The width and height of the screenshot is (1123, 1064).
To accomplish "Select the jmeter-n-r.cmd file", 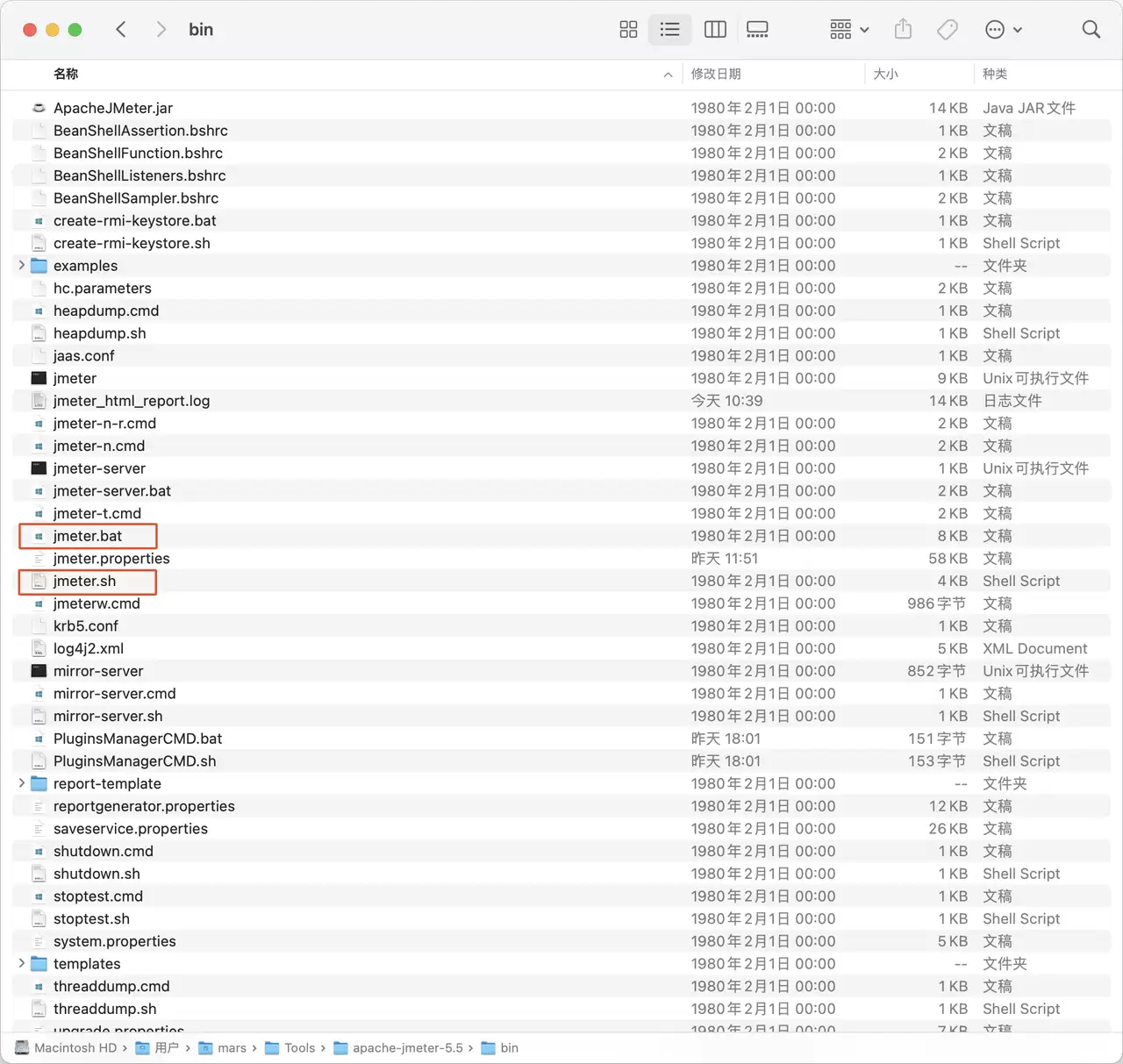I will click(x=104, y=424).
